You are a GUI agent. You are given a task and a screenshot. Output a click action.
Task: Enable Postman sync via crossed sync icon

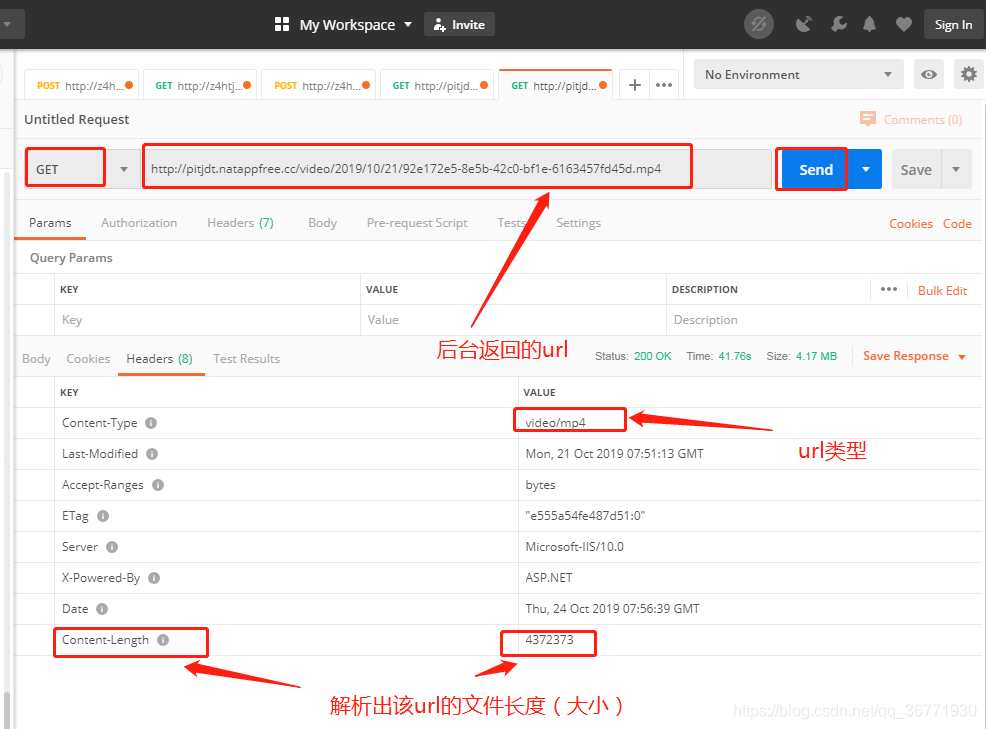click(758, 24)
